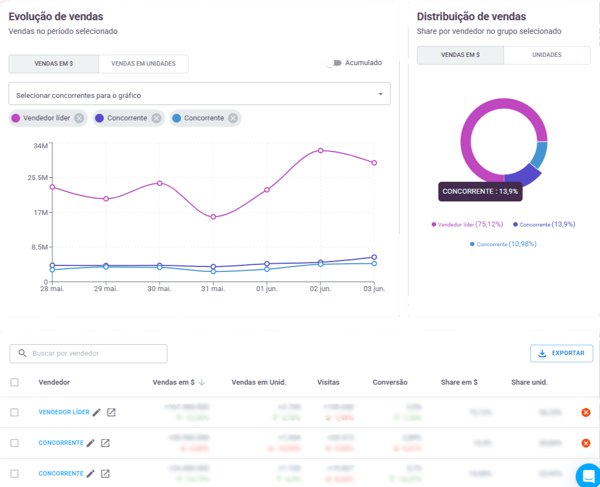Click the dropdown arrow of competitor selector
600x487 pixels.
click(x=380, y=94)
